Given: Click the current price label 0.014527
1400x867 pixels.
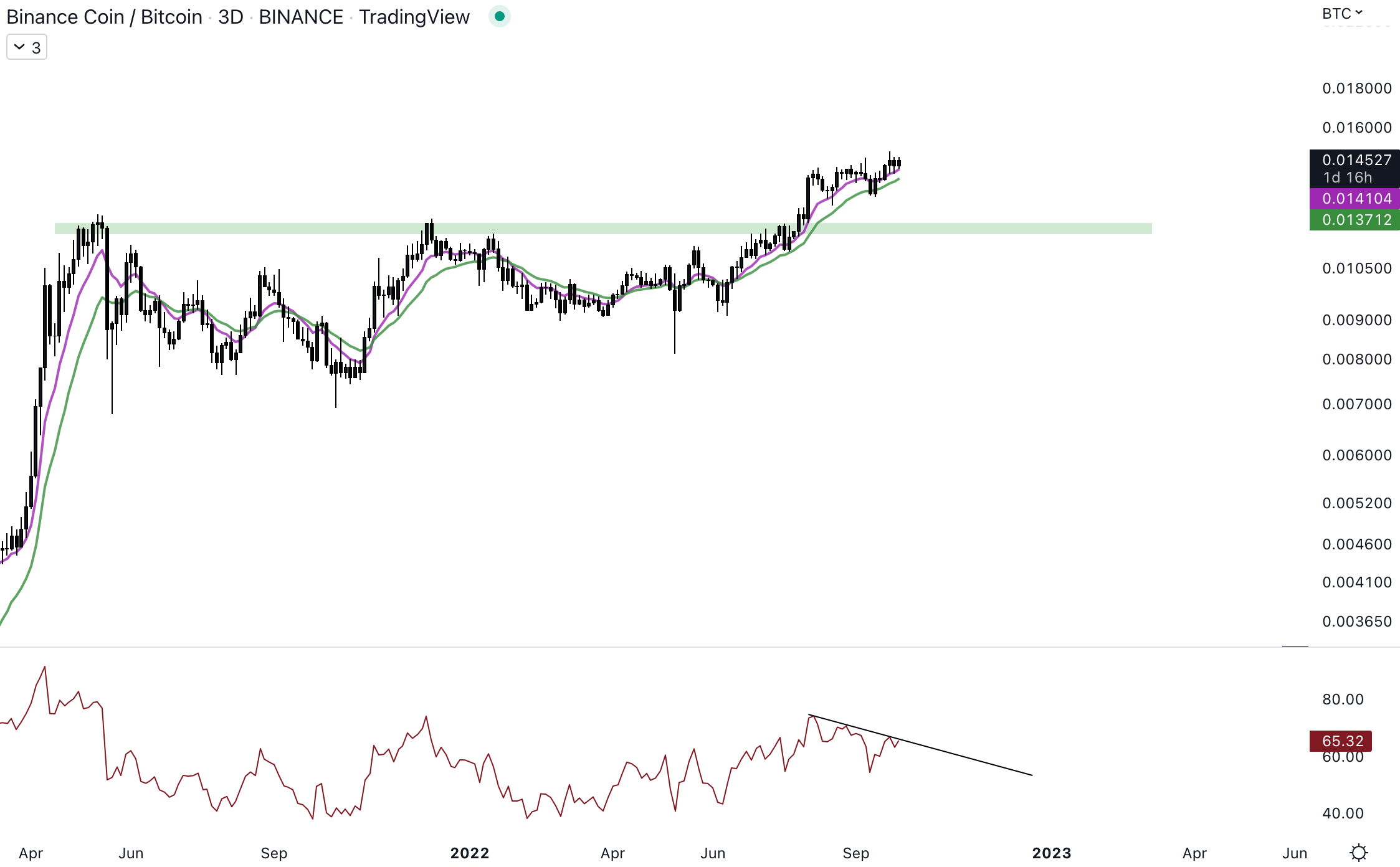Looking at the screenshot, I should click(1356, 160).
